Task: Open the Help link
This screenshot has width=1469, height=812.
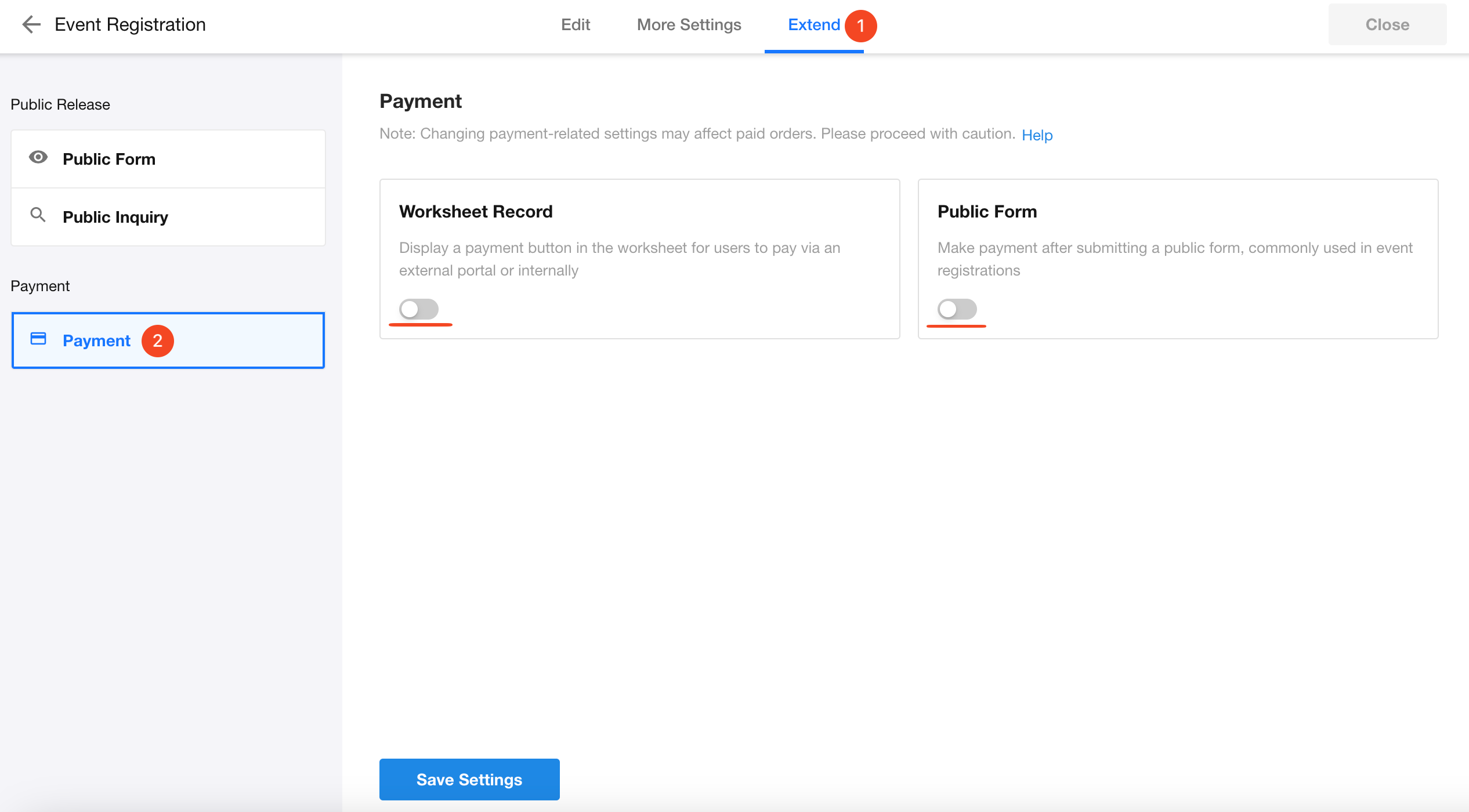Action: click(x=1037, y=135)
